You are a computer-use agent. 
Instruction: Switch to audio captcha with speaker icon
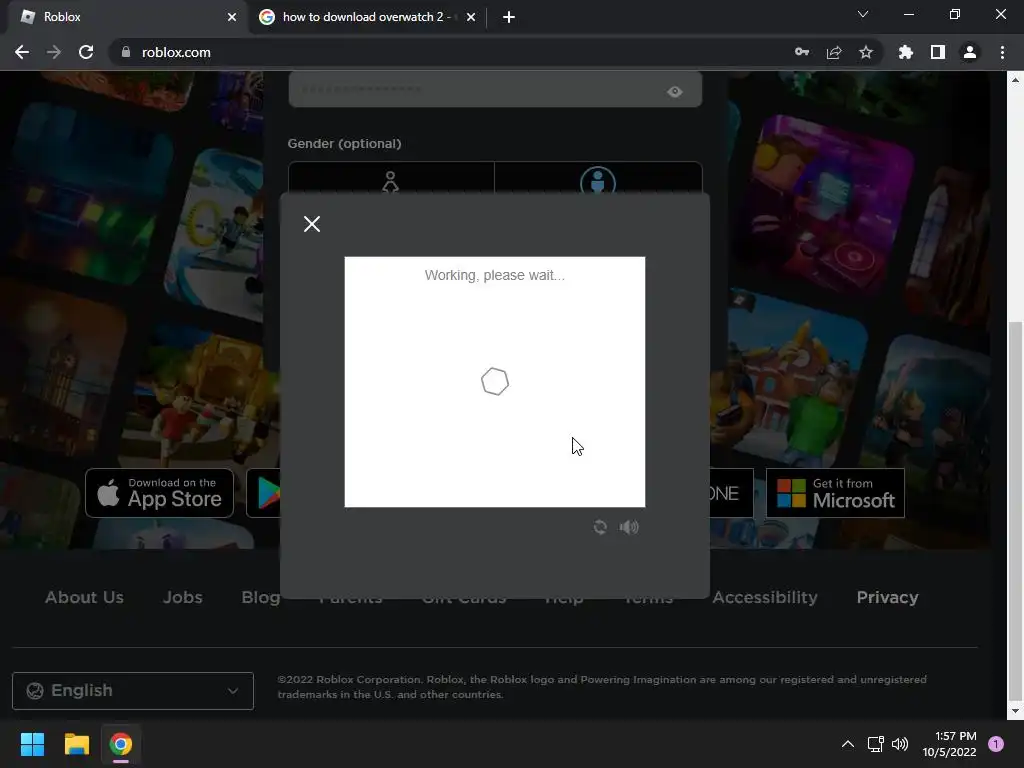coord(629,527)
